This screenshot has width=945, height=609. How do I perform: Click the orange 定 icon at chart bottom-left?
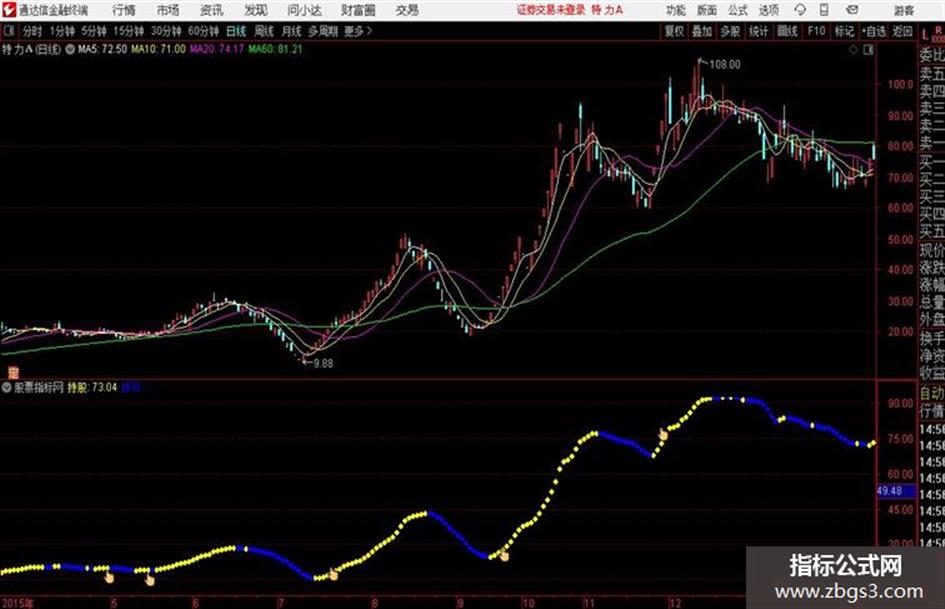coord(13,372)
